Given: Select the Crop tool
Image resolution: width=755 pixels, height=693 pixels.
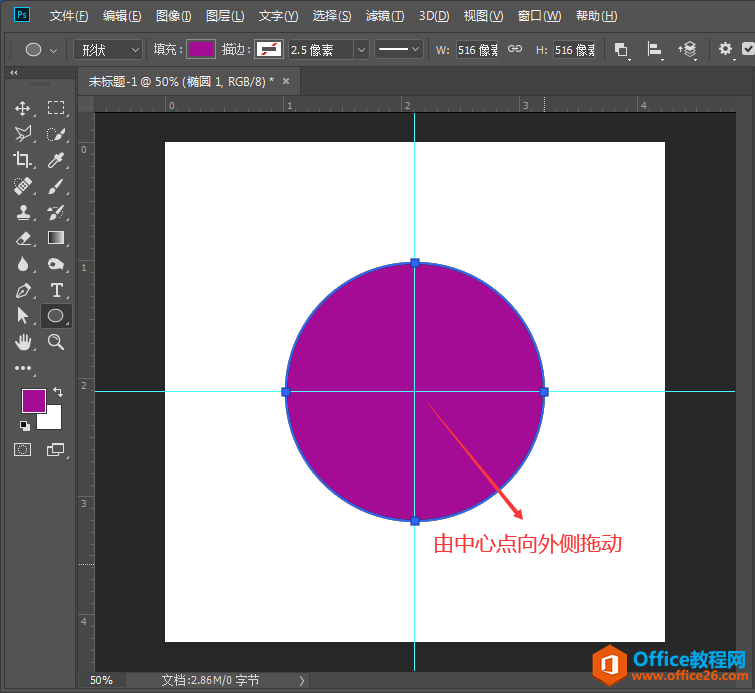Looking at the screenshot, I should click(x=23, y=159).
